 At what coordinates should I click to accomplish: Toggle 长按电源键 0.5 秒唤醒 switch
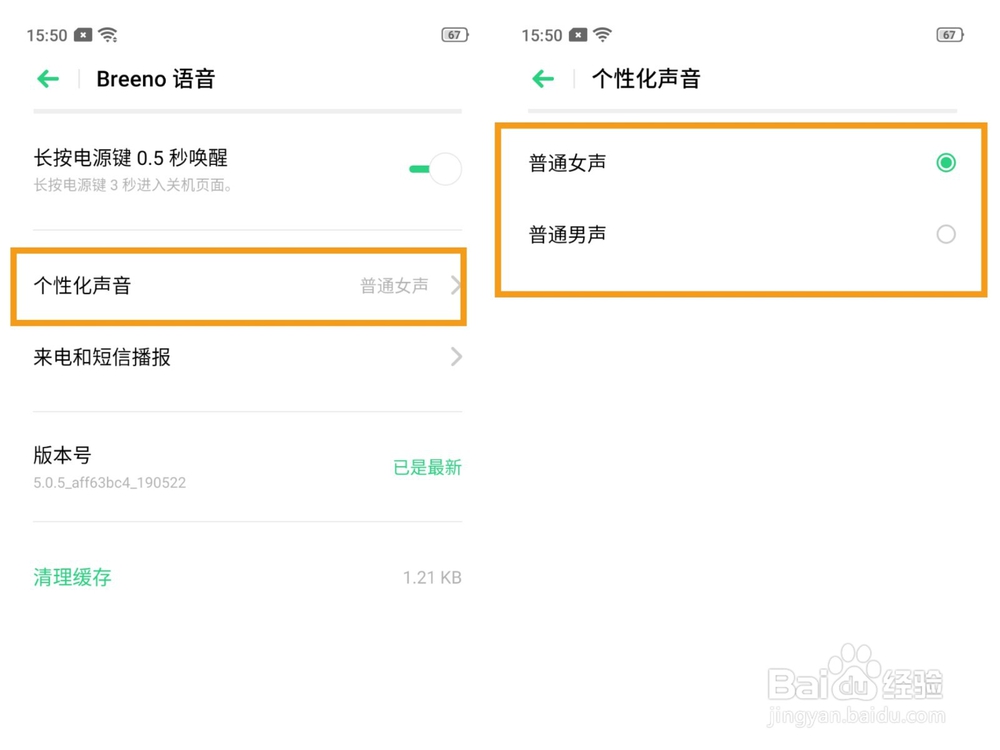[x=436, y=169]
